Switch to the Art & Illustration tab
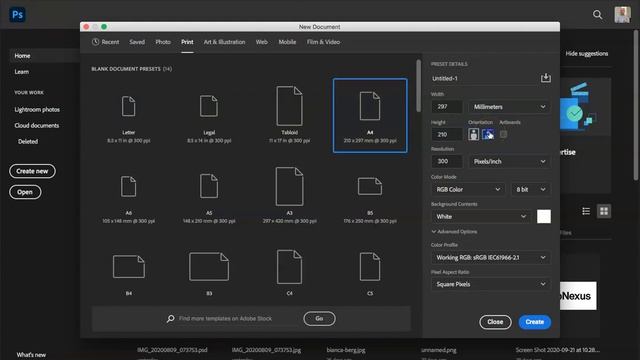 pyautogui.click(x=224, y=42)
